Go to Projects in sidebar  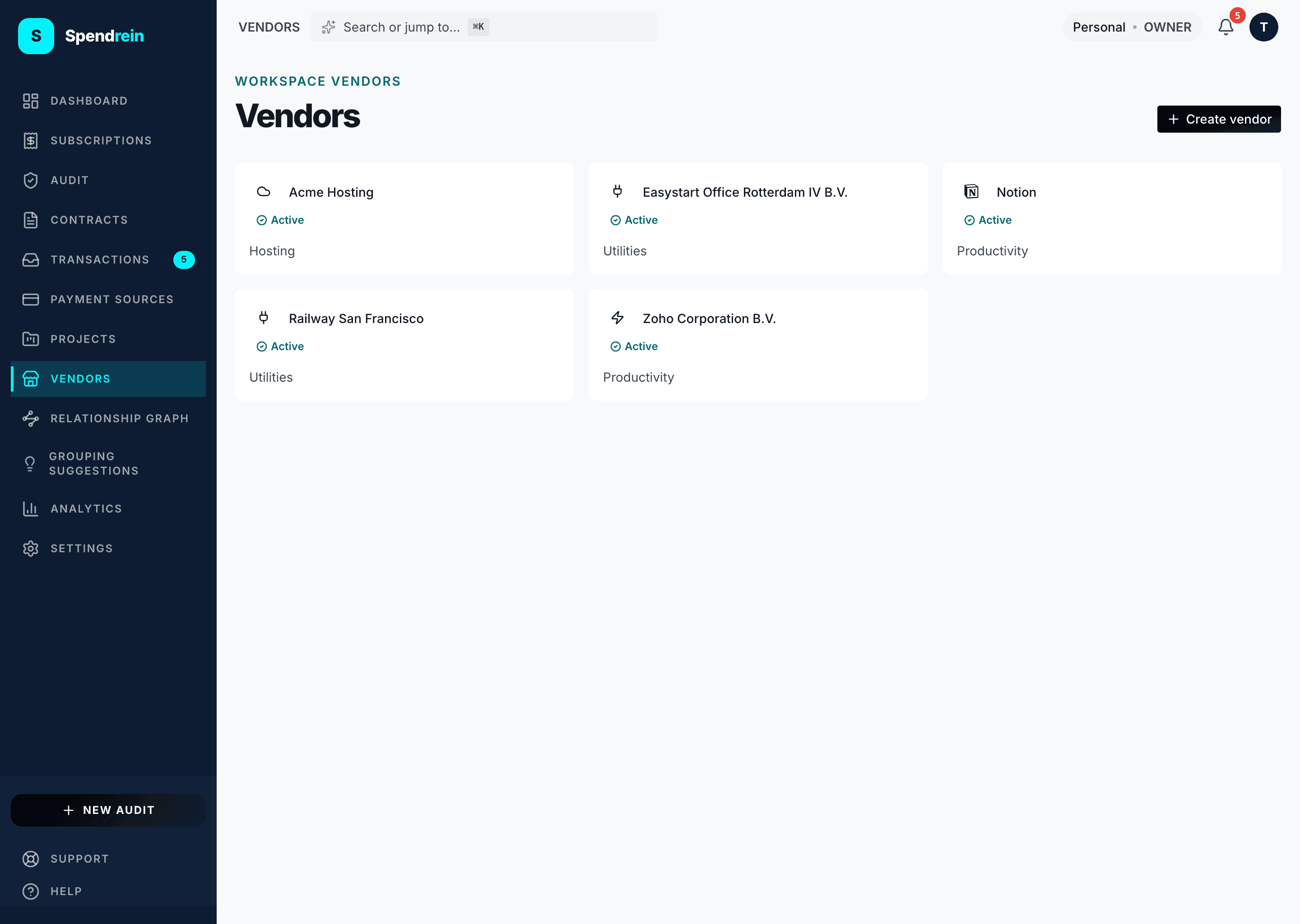[x=108, y=339]
